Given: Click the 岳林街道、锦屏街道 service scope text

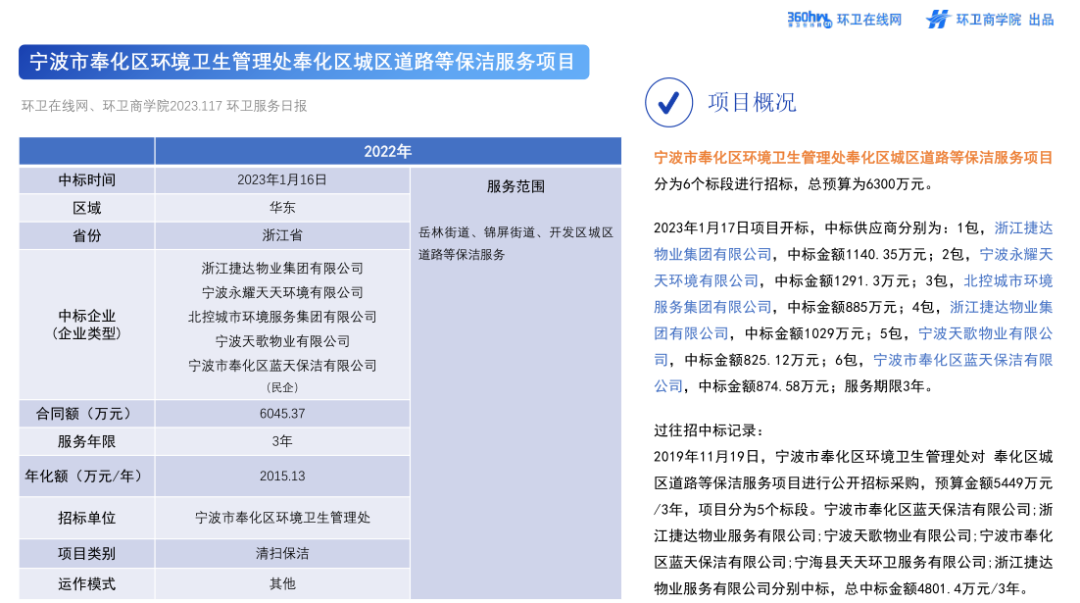Looking at the screenshot, I should coord(516,243).
